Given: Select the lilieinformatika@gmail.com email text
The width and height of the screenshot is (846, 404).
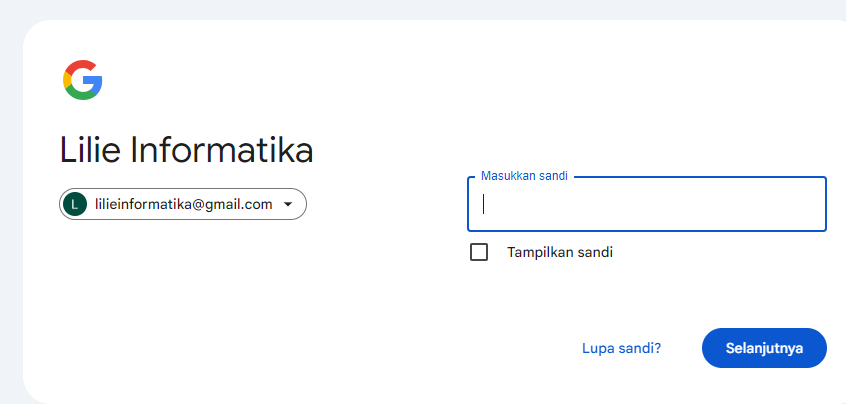Looking at the screenshot, I should coord(183,204).
